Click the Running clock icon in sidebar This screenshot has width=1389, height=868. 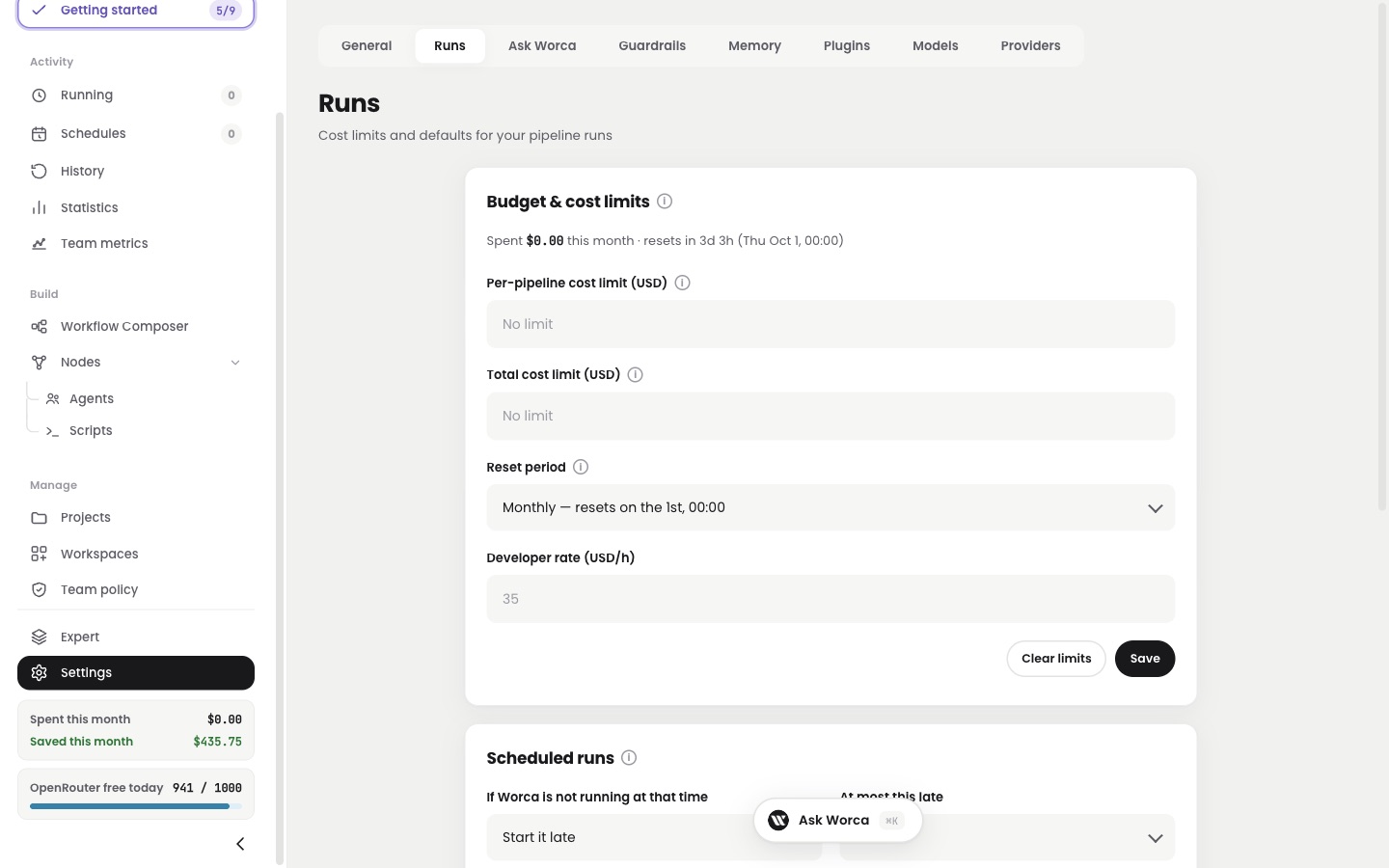click(39, 95)
